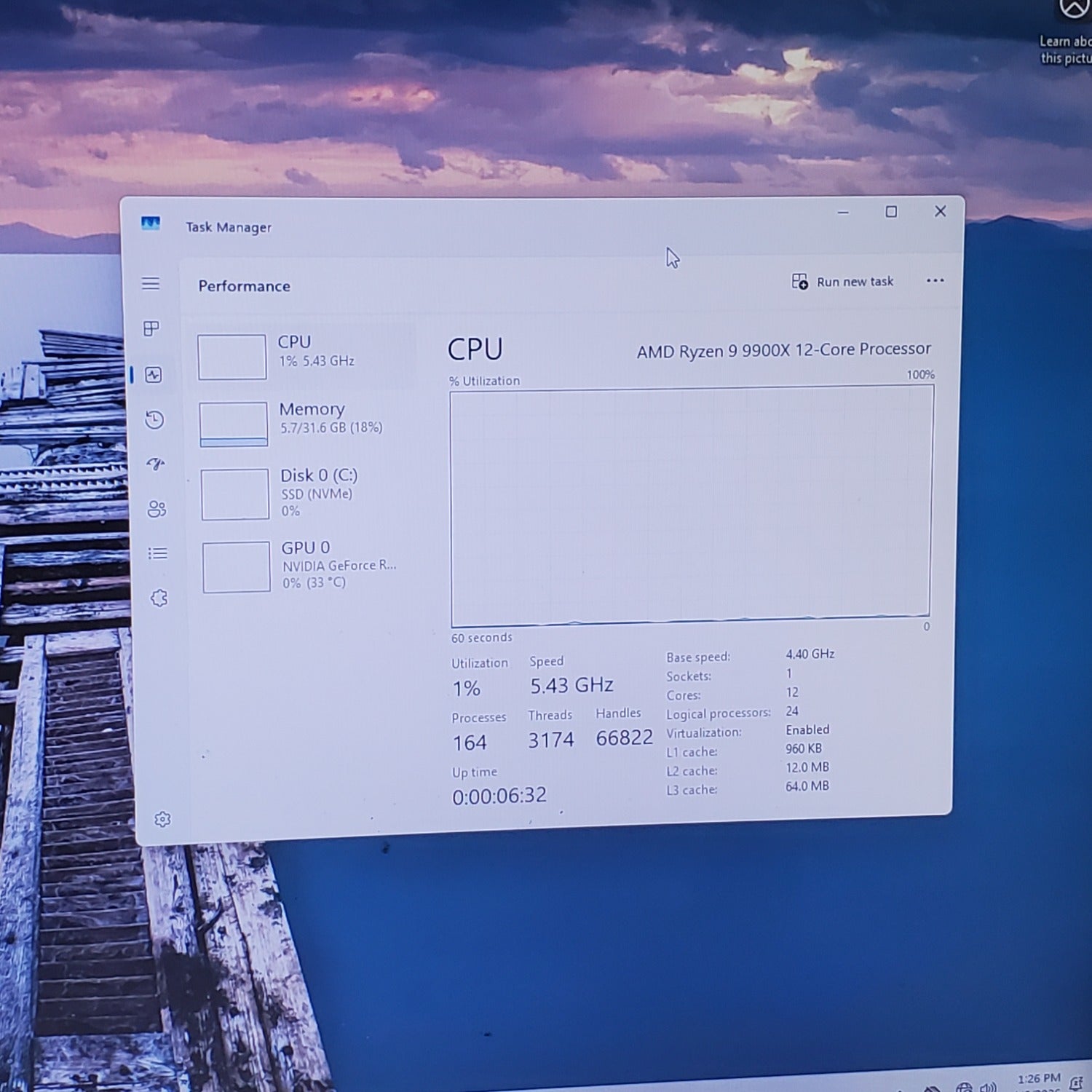The height and width of the screenshot is (1092, 1092).
Task: Select the Processes page in sidebar
Action: (x=151, y=329)
